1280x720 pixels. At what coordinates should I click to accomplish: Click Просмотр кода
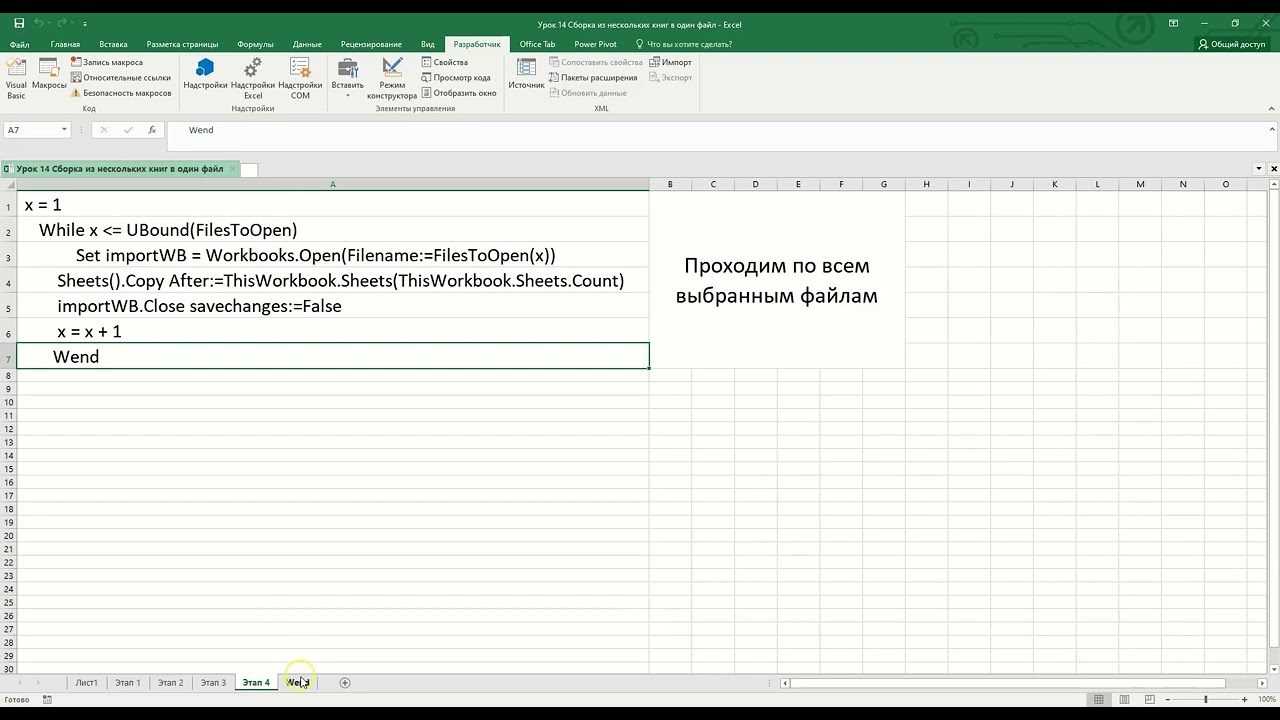pyautogui.click(x=456, y=77)
